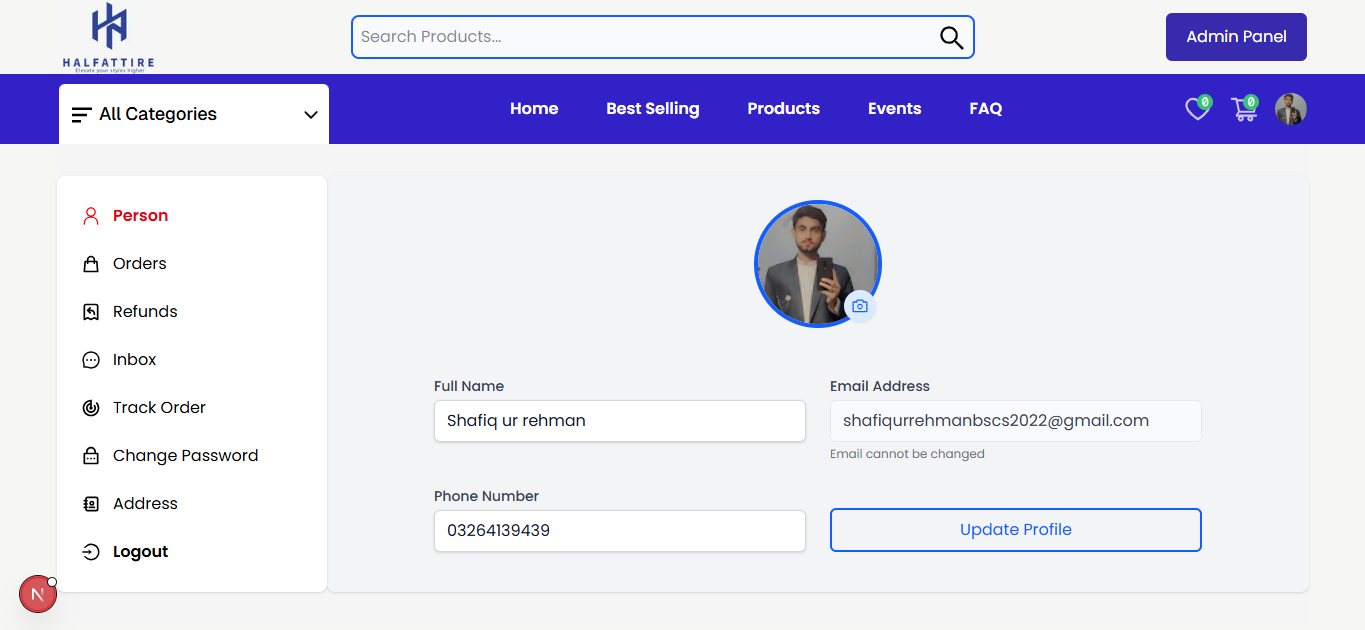Image resolution: width=1365 pixels, height=630 pixels.
Task: Go to the Home page
Action: [x=534, y=109]
